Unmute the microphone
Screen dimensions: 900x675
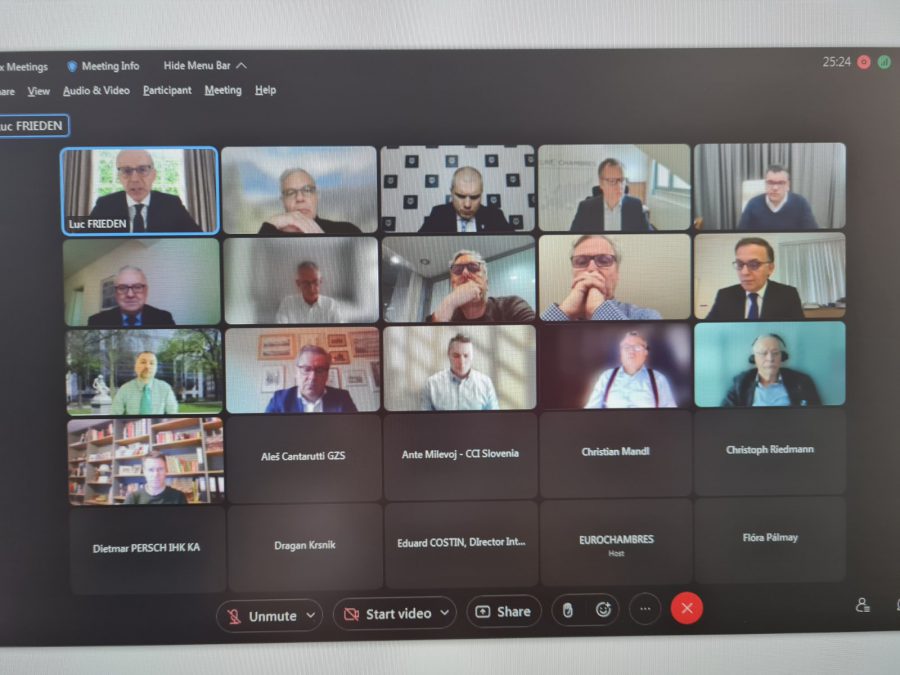(261, 615)
